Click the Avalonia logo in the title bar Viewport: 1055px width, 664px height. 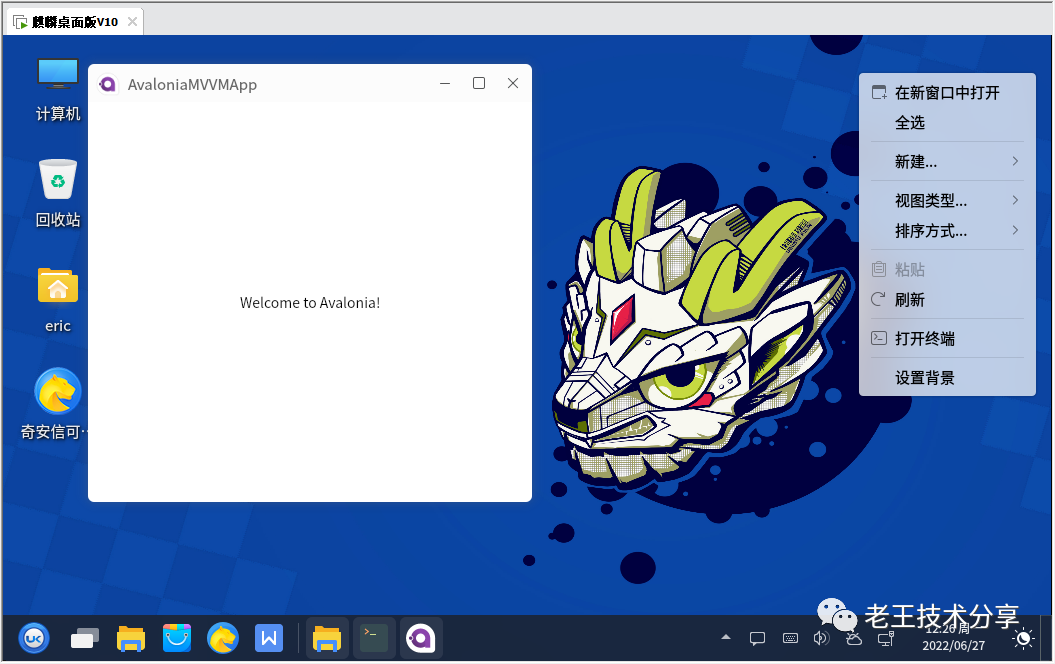[x=108, y=84]
